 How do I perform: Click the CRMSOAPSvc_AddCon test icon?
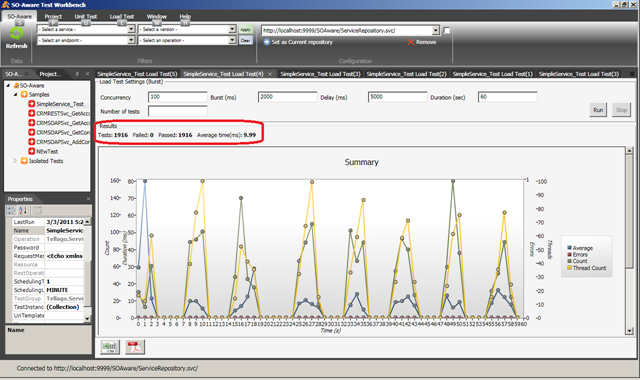point(31,142)
